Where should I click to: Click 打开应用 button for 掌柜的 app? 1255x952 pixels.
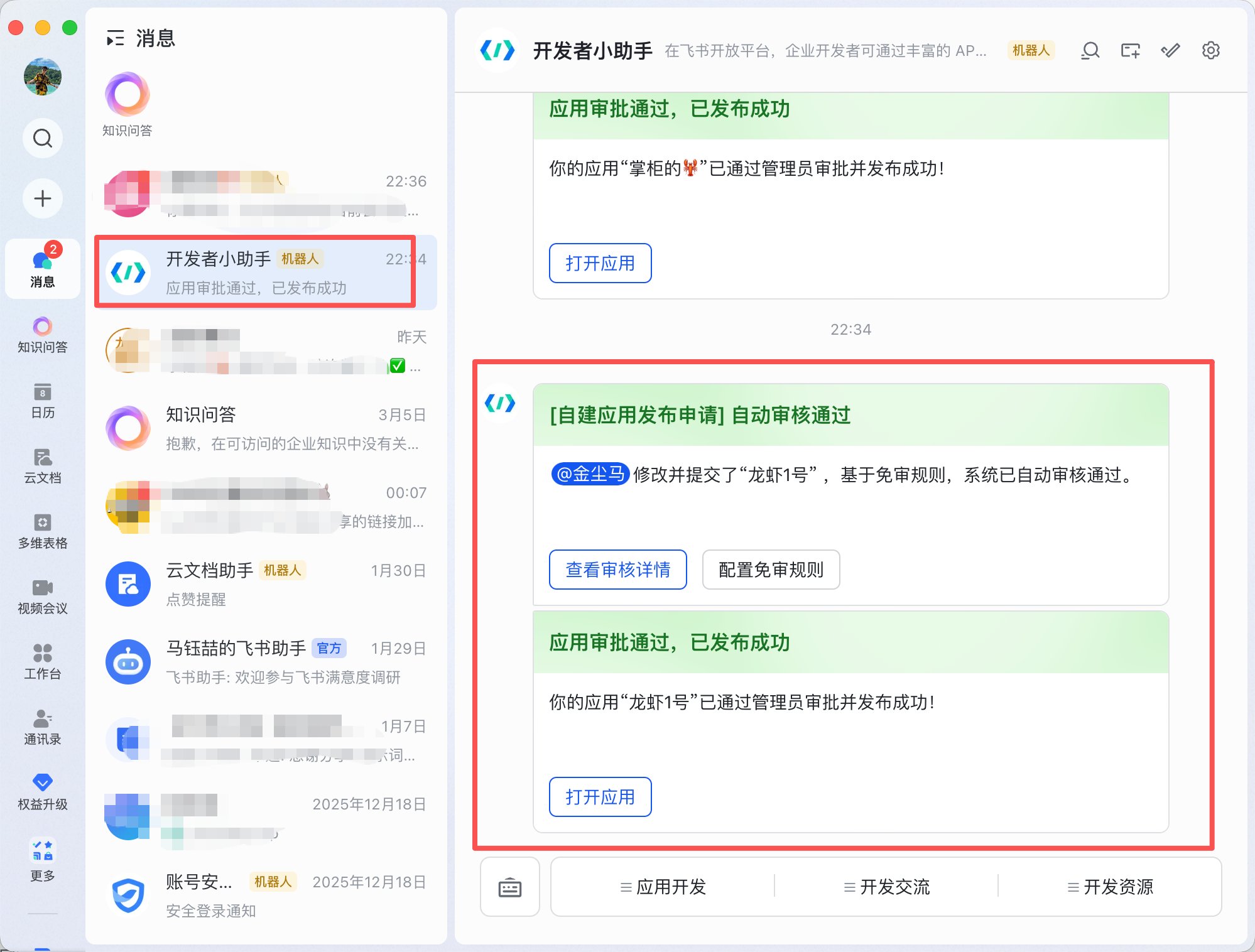[600, 263]
